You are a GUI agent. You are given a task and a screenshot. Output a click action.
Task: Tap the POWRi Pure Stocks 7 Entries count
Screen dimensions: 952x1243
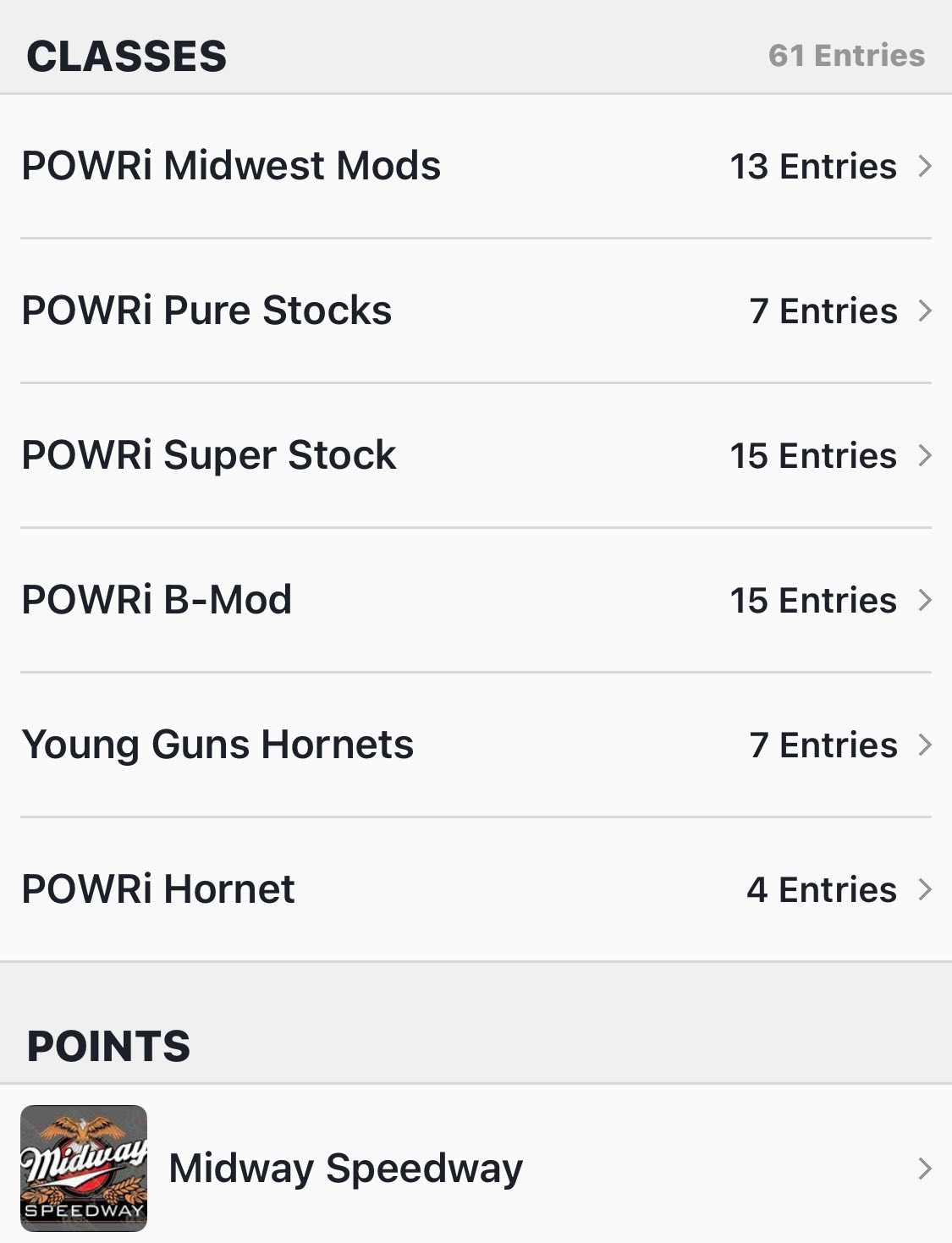coord(823,311)
